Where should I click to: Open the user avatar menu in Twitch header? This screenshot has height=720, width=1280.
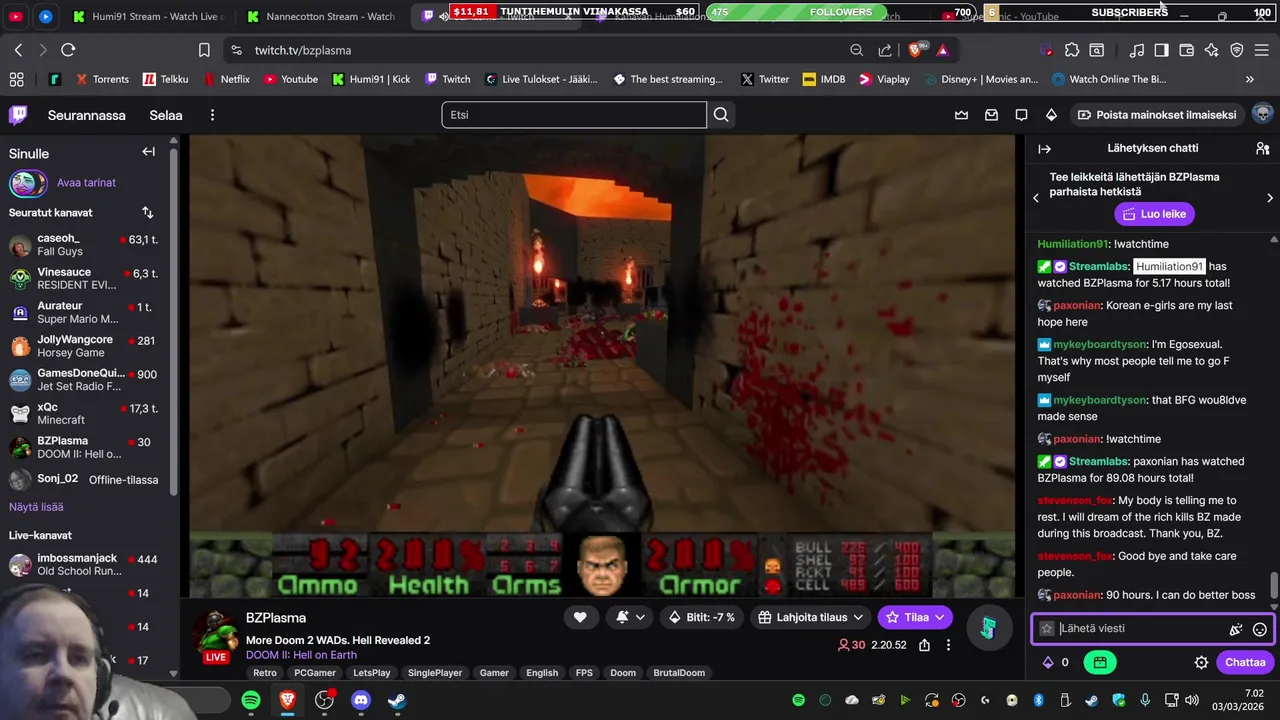coord(1262,114)
